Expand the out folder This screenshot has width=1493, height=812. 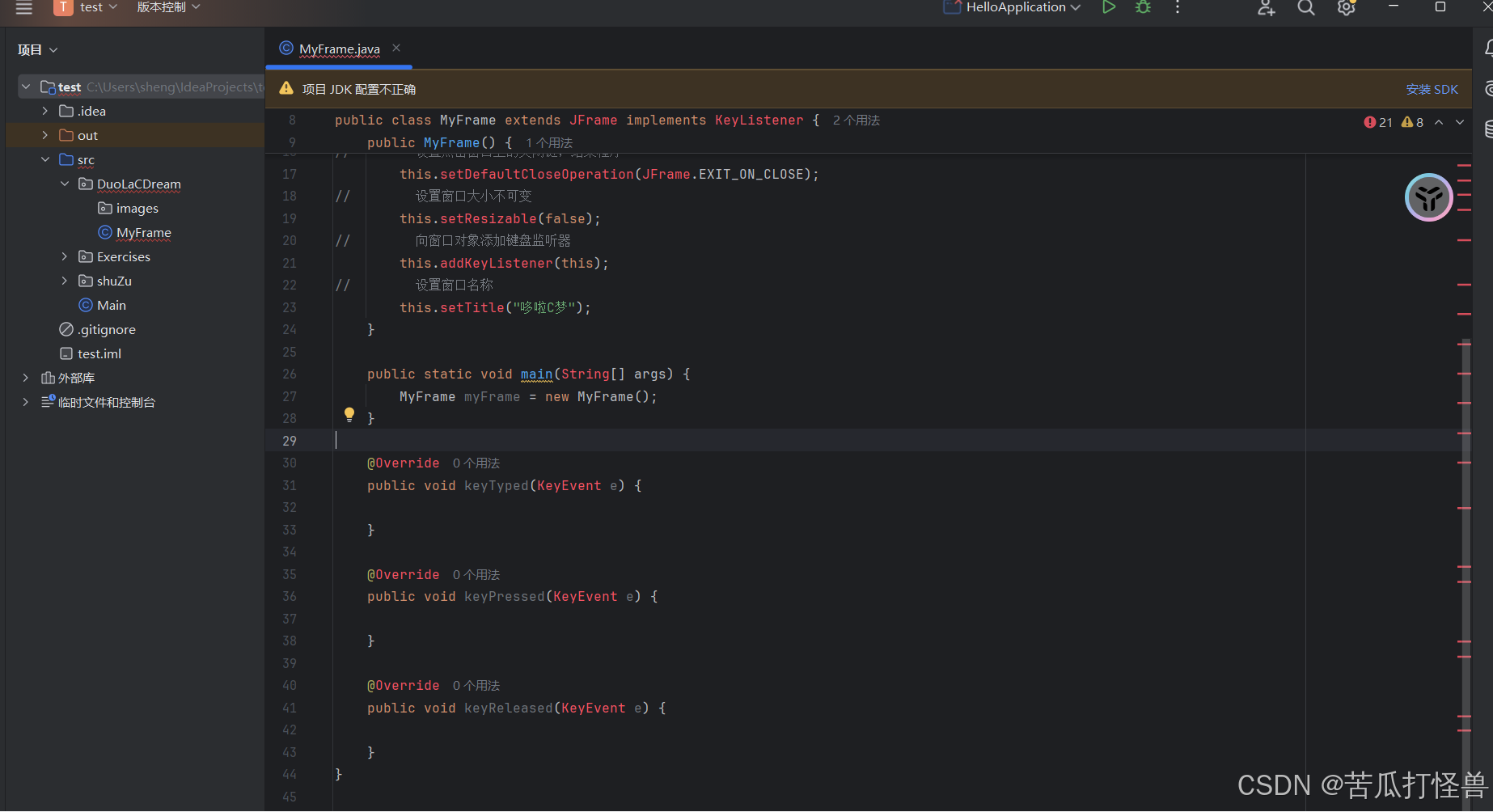pos(45,135)
